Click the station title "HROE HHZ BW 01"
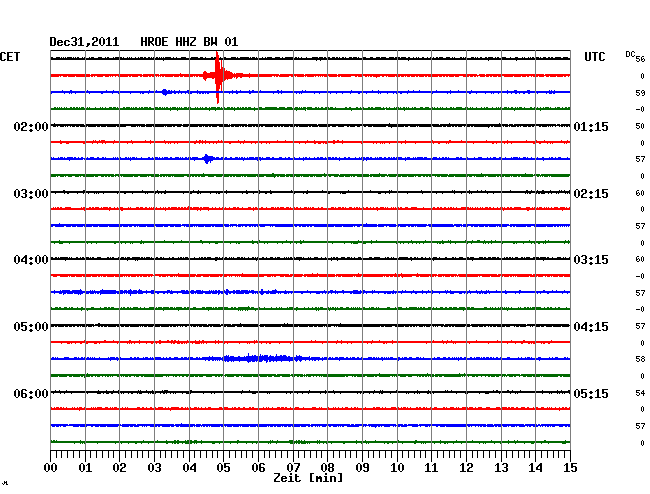This screenshot has height=494, width=650. click(189, 42)
